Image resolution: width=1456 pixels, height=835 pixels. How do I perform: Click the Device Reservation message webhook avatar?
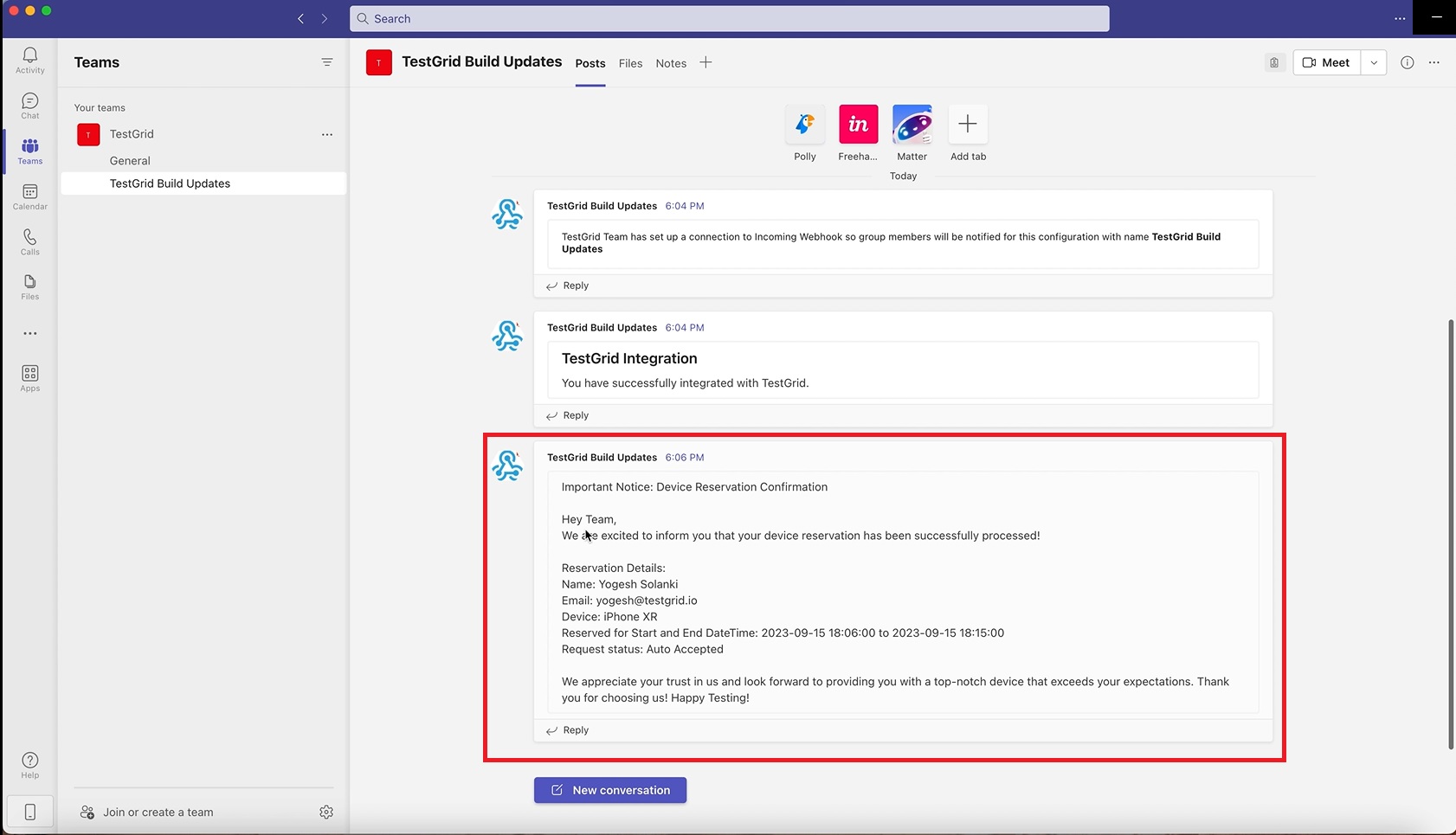click(x=507, y=466)
